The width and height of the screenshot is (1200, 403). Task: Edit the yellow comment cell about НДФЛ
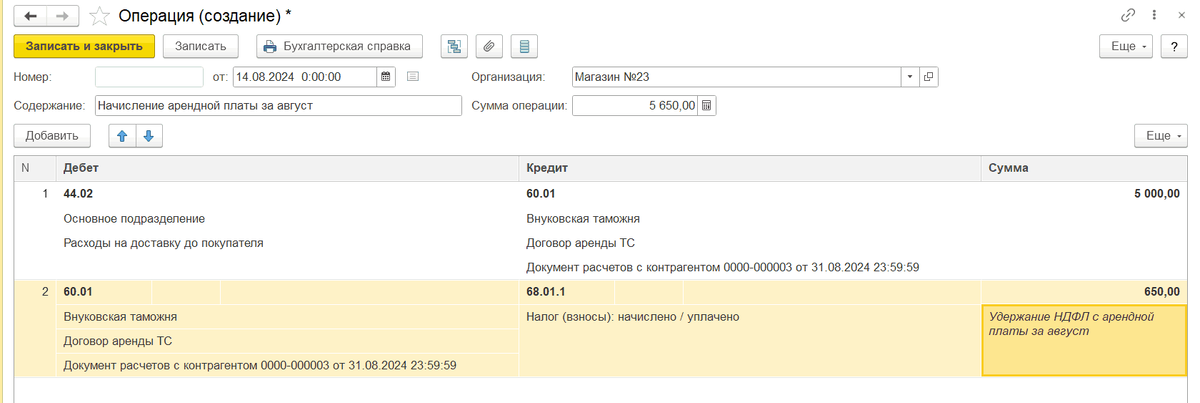pyautogui.click(x=1085, y=340)
